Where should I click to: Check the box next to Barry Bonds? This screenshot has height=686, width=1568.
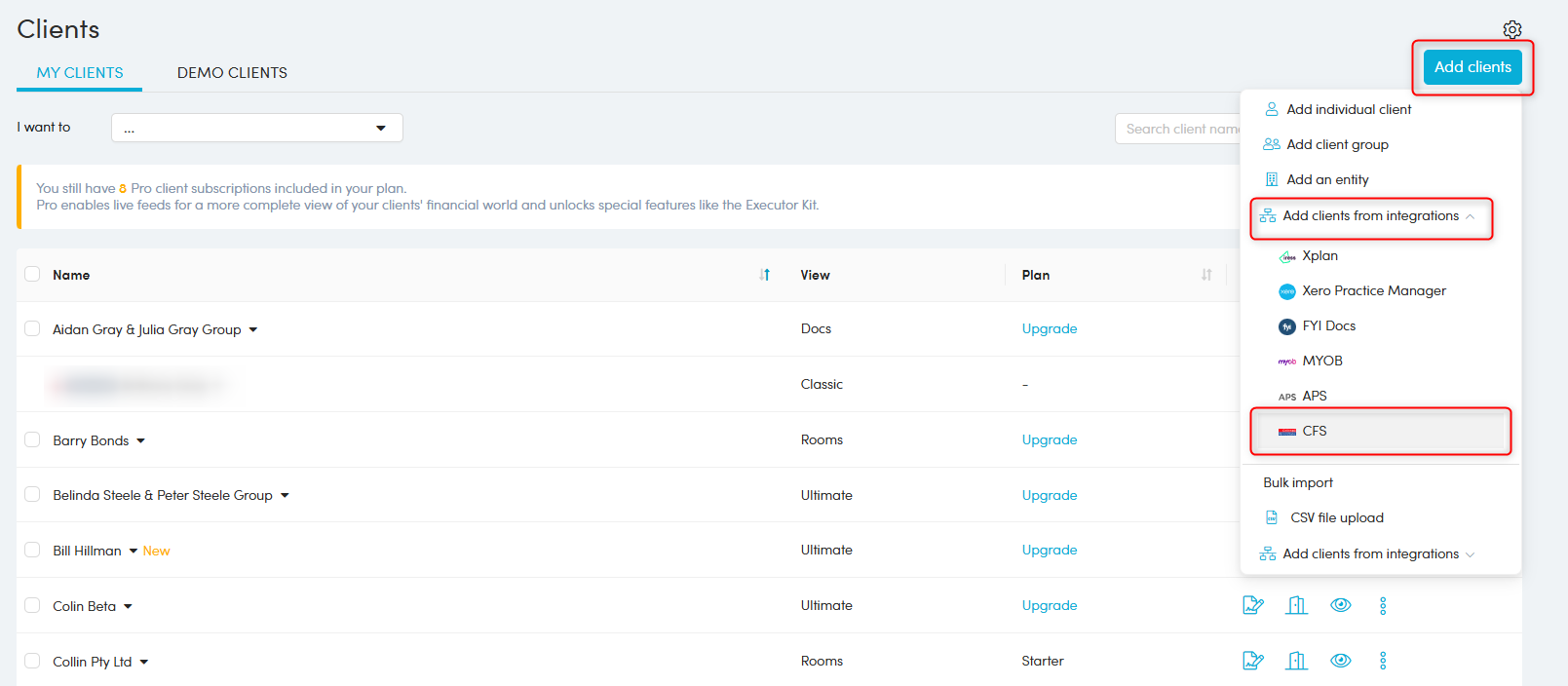click(32, 440)
